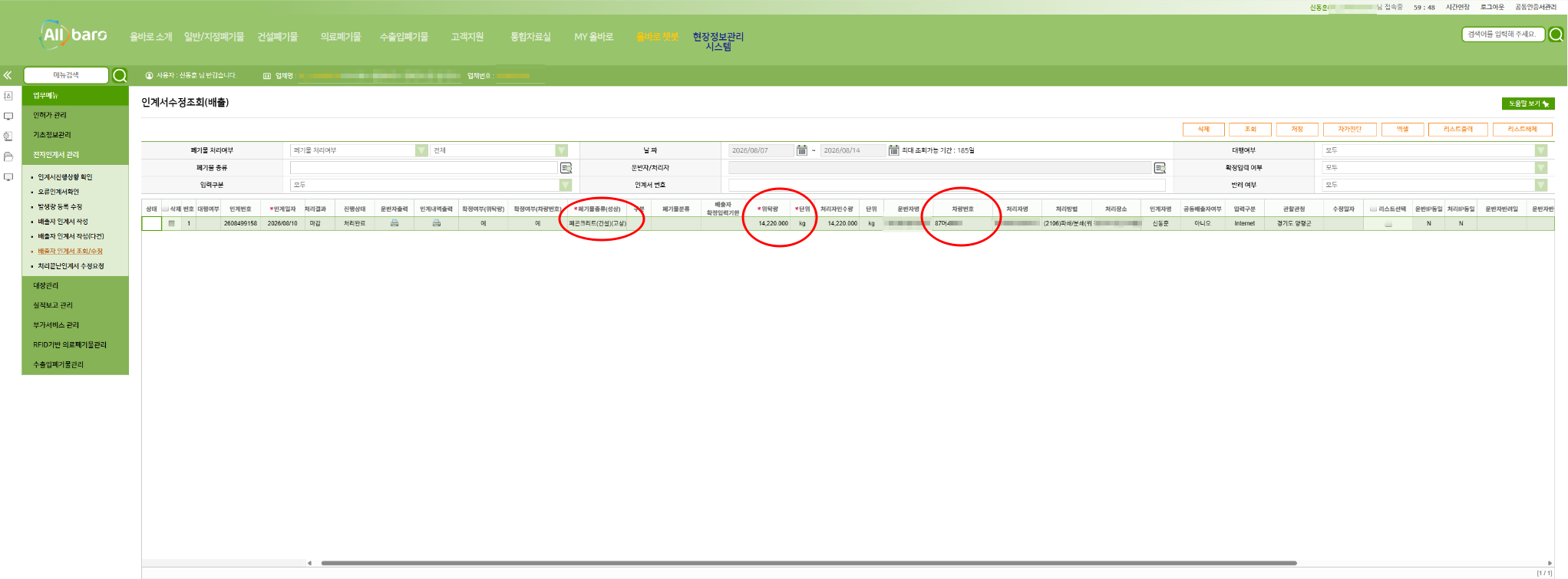Tick the 삭제 checkbox in row 1
This screenshot has height=579, width=1568.
pyautogui.click(x=172, y=223)
